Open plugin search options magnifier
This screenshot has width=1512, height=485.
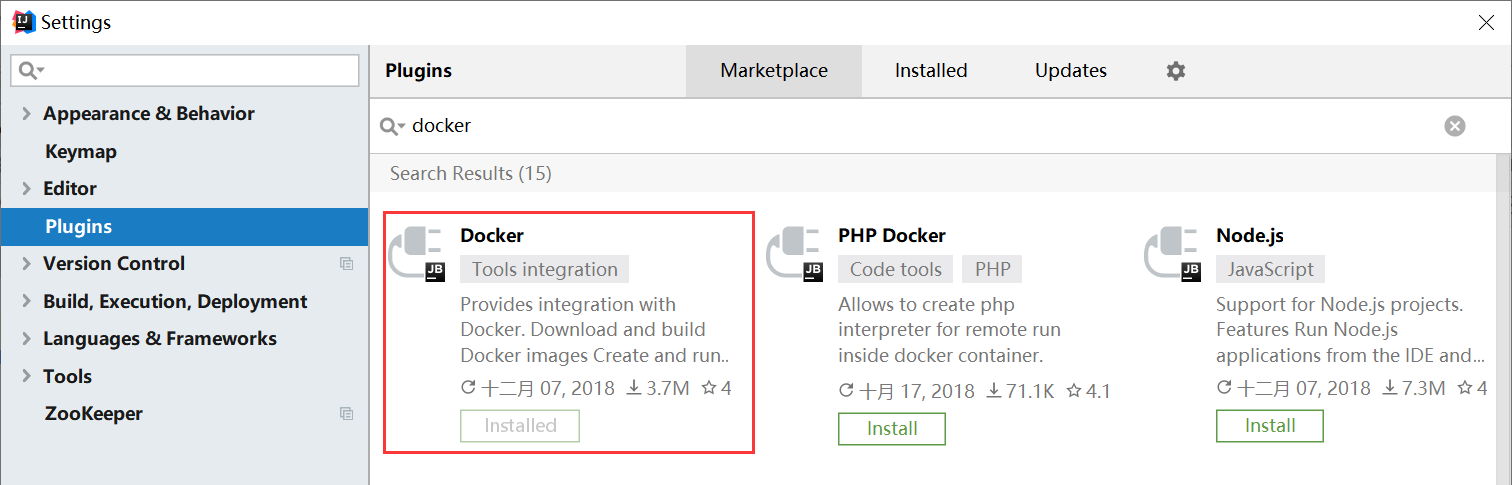tap(393, 126)
